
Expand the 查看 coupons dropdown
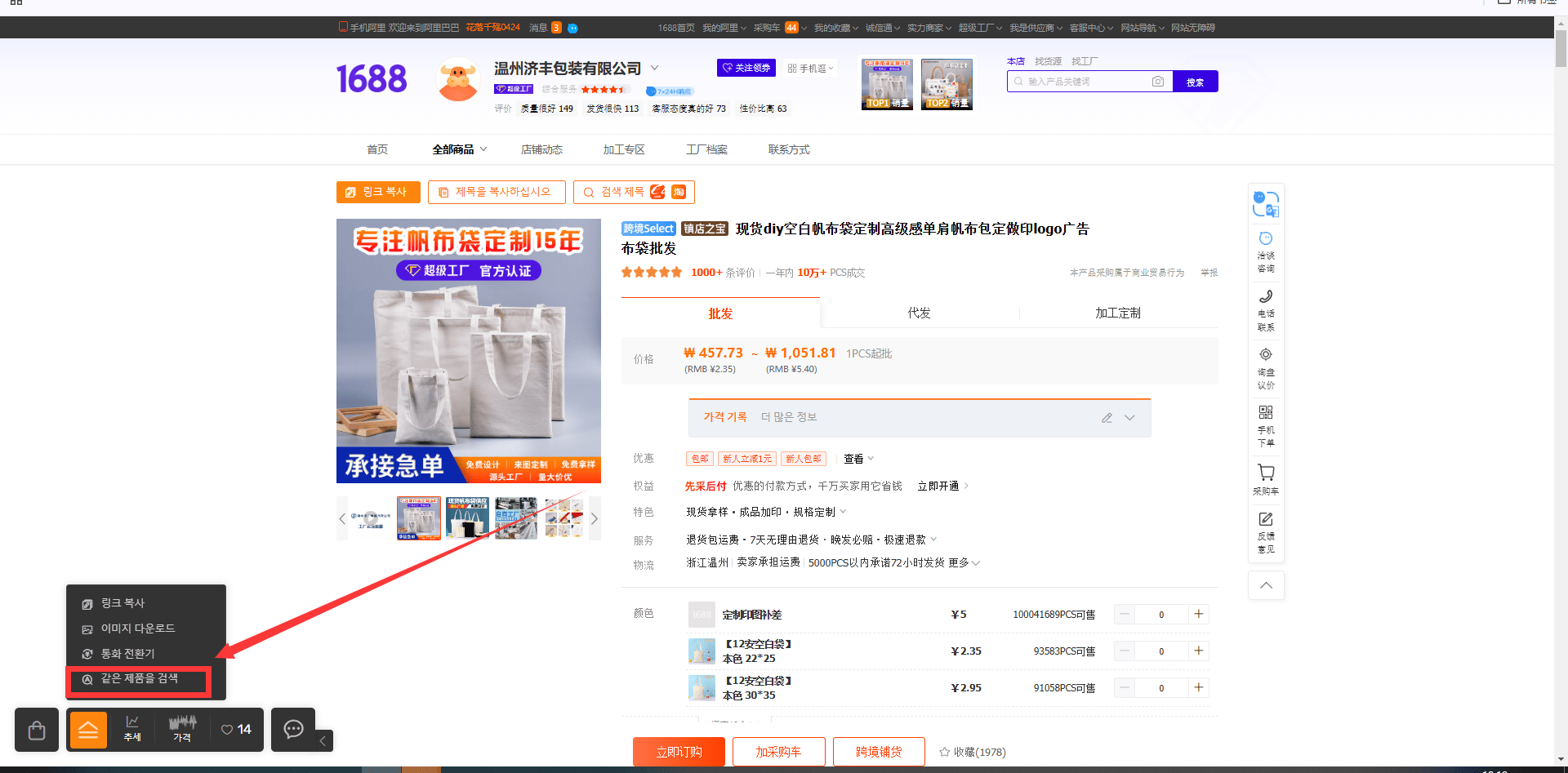859,459
